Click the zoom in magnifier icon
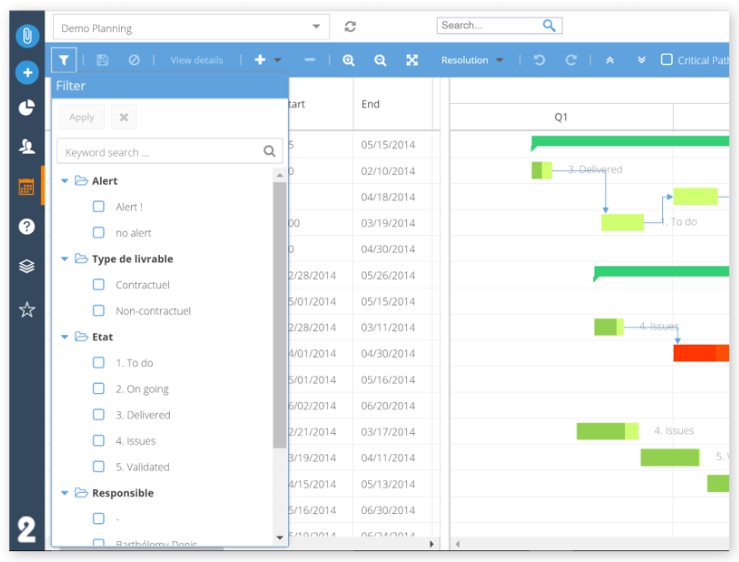 pyautogui.click(x=349, y=60)
